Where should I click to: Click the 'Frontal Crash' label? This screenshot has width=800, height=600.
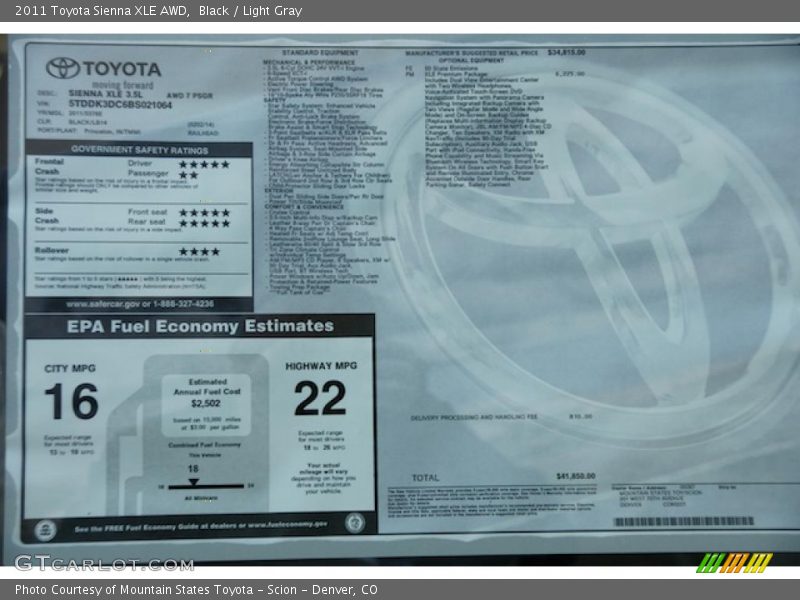(49, 166)
